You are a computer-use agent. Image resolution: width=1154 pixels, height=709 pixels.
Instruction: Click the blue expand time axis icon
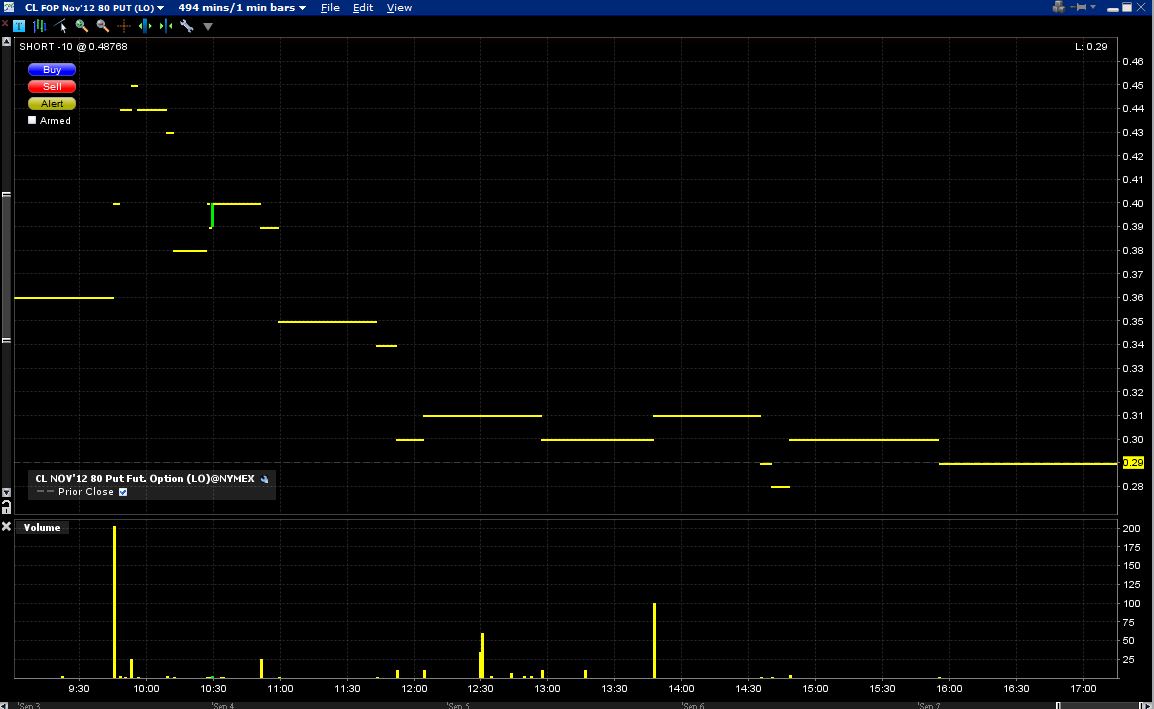tap(145, 26)
